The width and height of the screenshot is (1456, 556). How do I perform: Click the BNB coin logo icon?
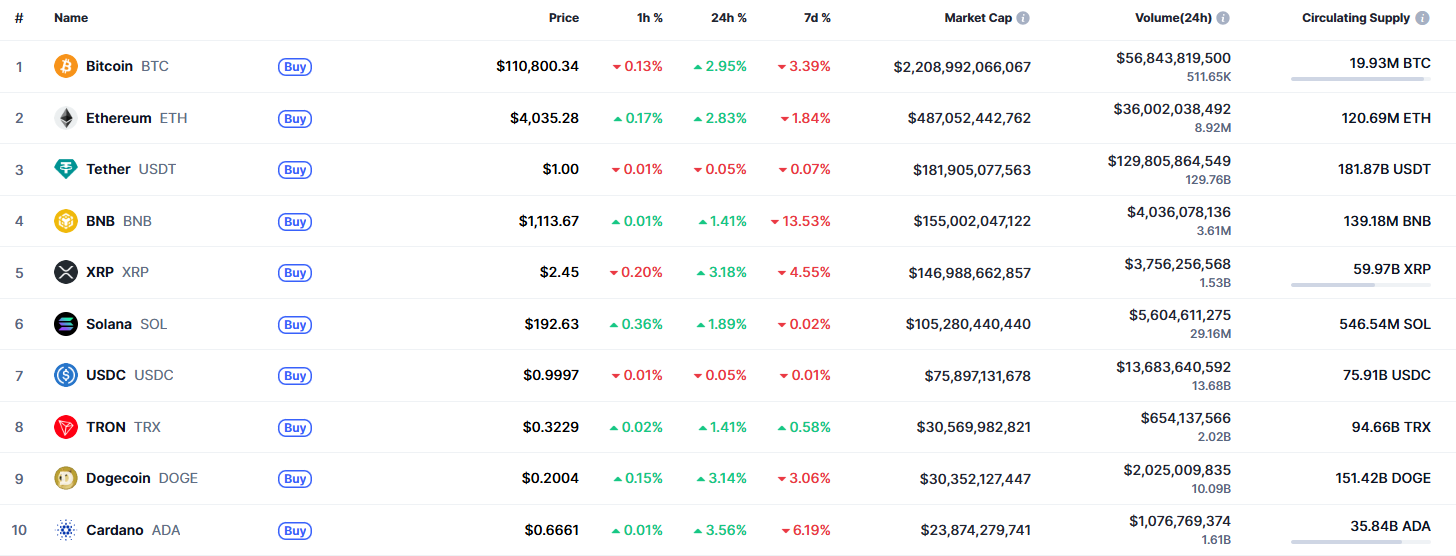point(65,221)
